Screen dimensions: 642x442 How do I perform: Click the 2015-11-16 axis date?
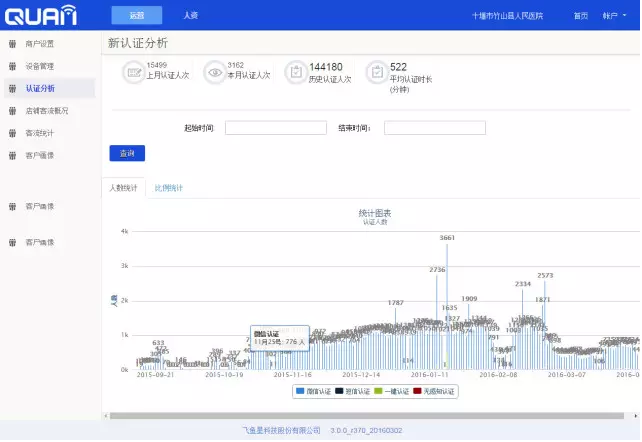292,375
